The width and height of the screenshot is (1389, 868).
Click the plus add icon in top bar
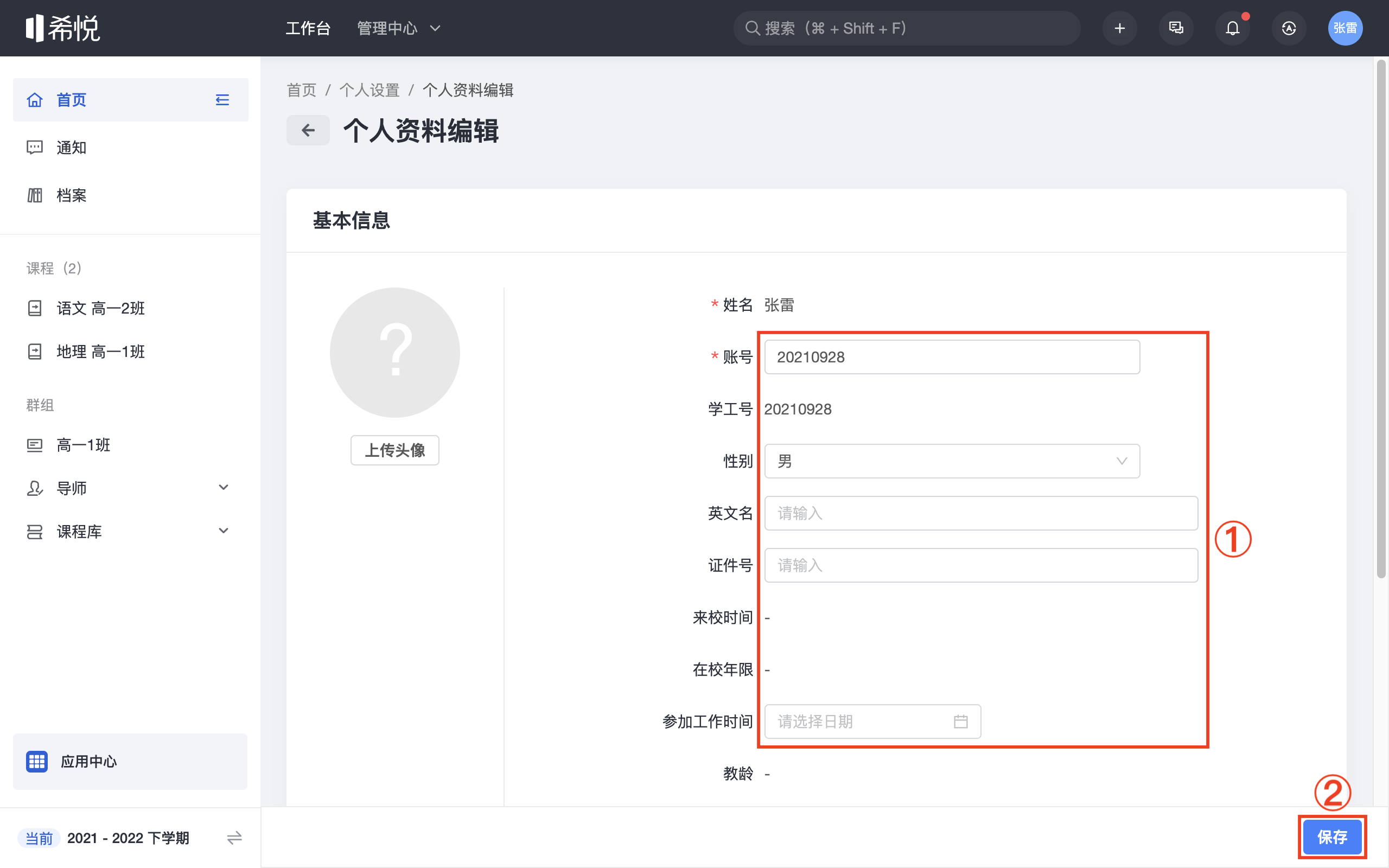point(1119,28)
